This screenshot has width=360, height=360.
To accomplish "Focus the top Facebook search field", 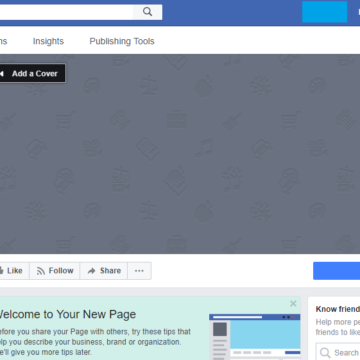I will [66, 12].
